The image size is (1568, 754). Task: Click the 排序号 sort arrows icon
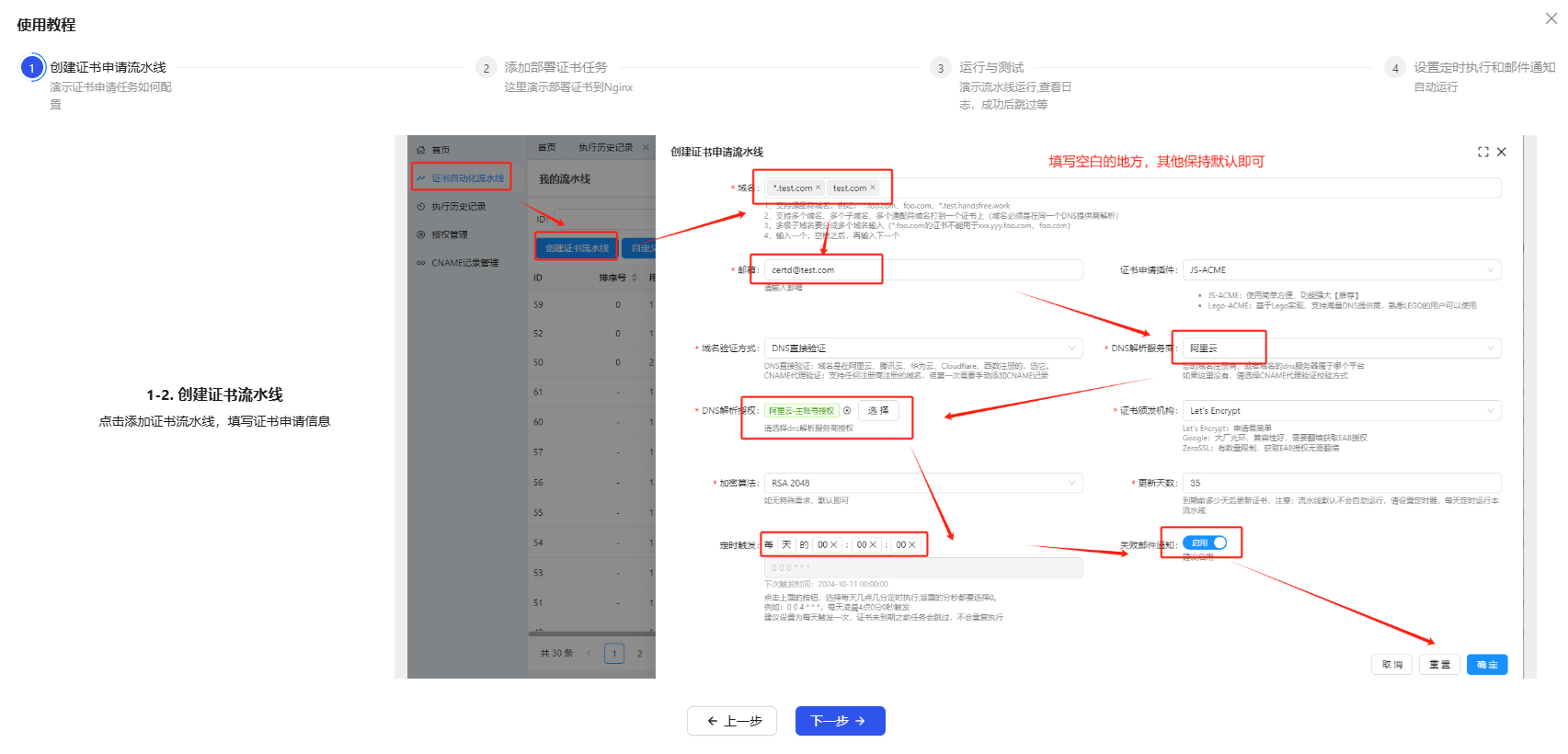pos(634,278)
